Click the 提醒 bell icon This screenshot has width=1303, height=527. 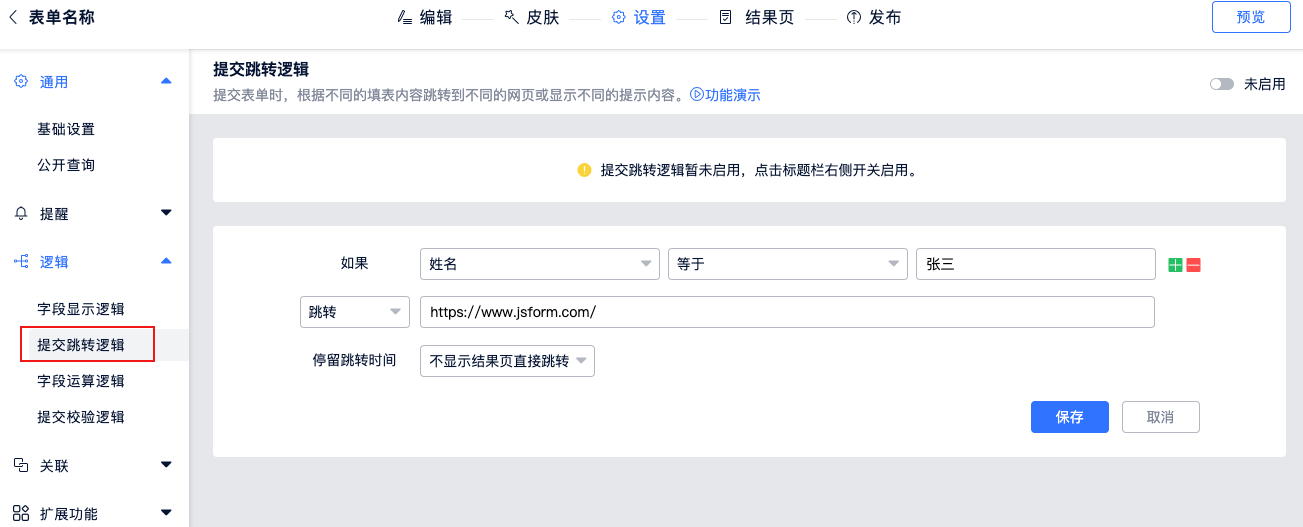(21, 213)
